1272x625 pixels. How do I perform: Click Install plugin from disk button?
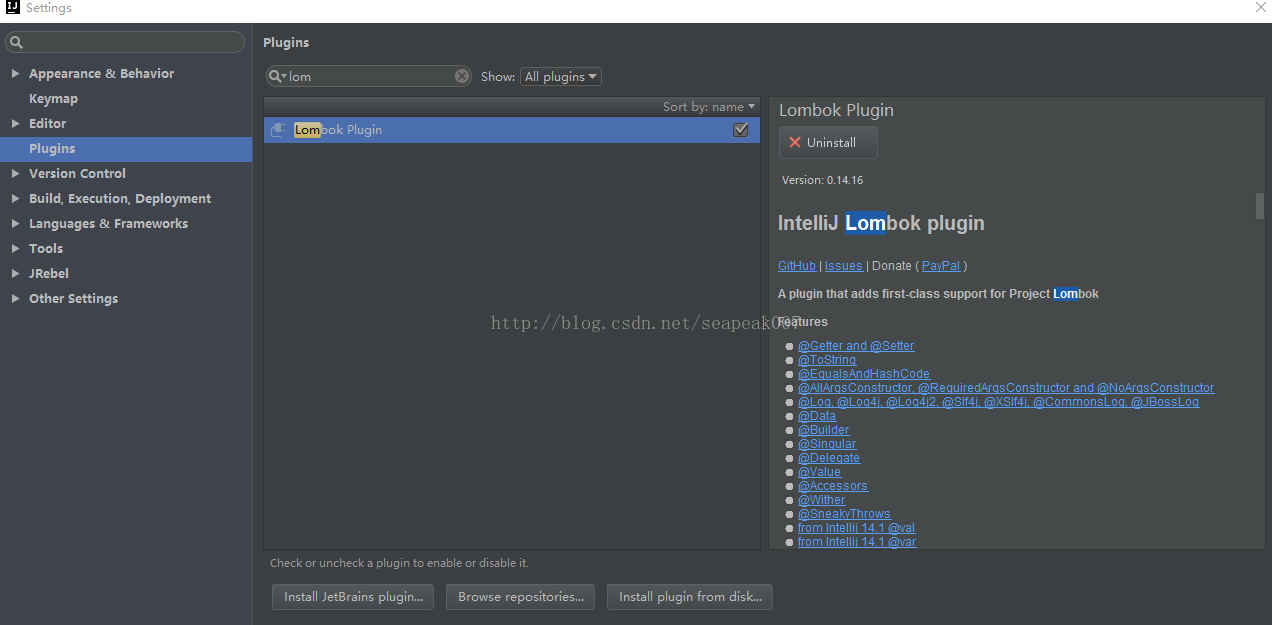690,597
